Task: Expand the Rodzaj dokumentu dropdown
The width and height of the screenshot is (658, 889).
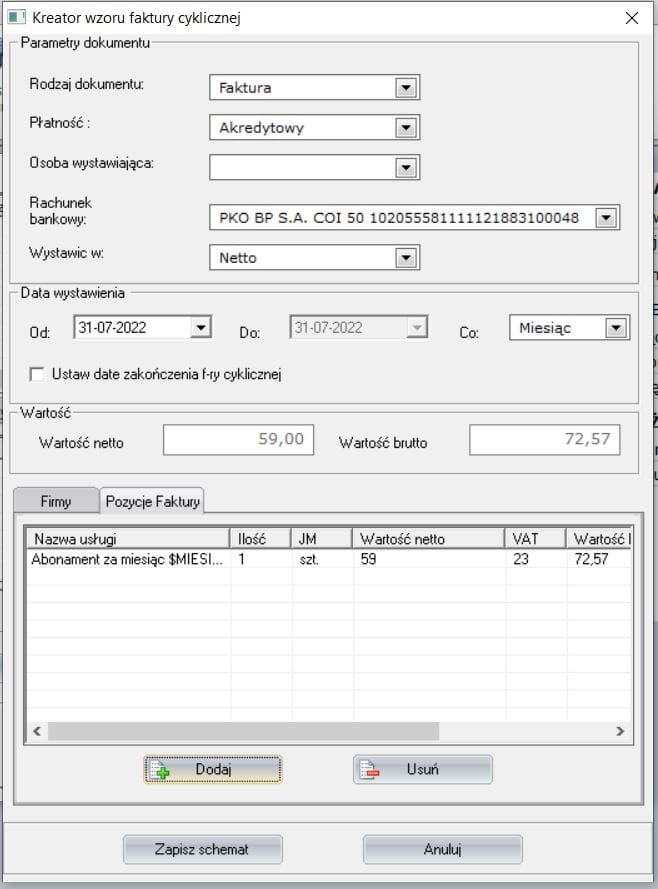Action: pos(405,88)
